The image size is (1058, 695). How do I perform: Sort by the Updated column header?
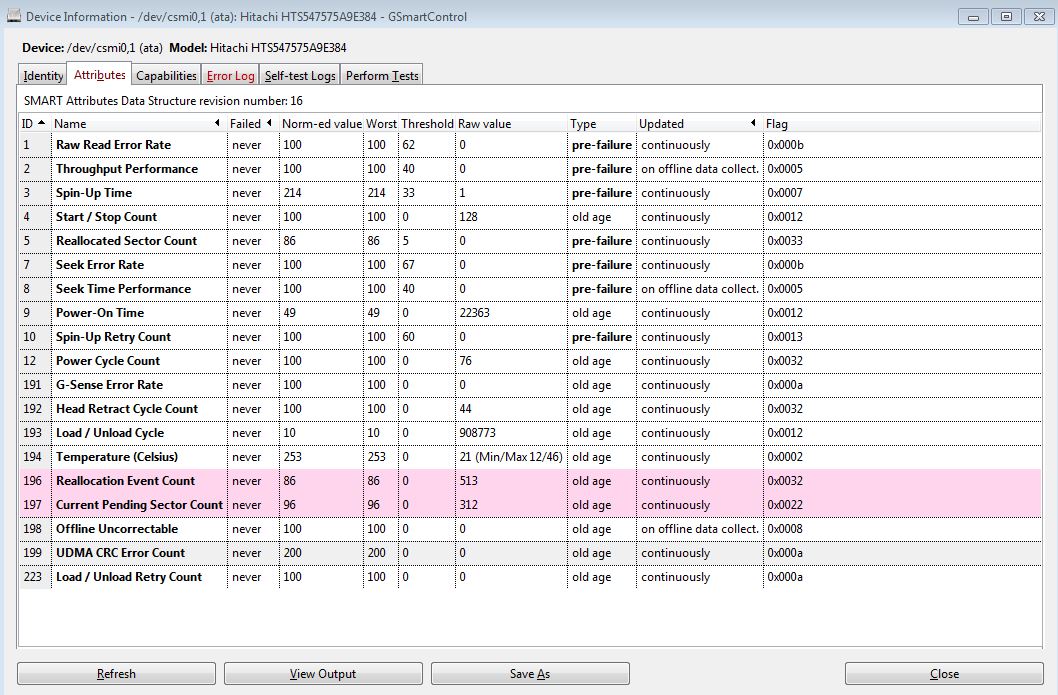click(699, 123)
